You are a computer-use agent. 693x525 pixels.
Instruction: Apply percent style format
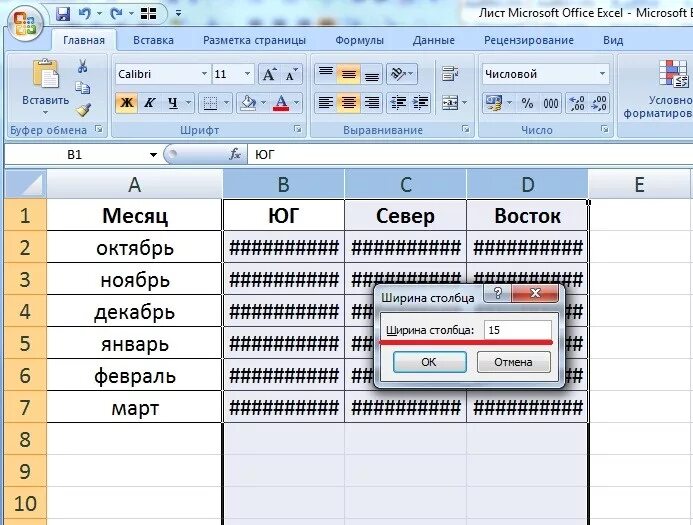[x=527, y=103]
